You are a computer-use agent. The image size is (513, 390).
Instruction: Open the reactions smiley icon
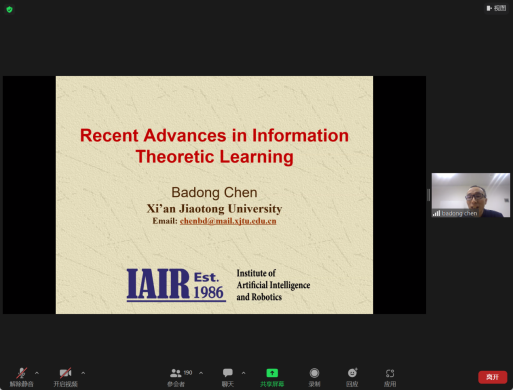(352, 373)
